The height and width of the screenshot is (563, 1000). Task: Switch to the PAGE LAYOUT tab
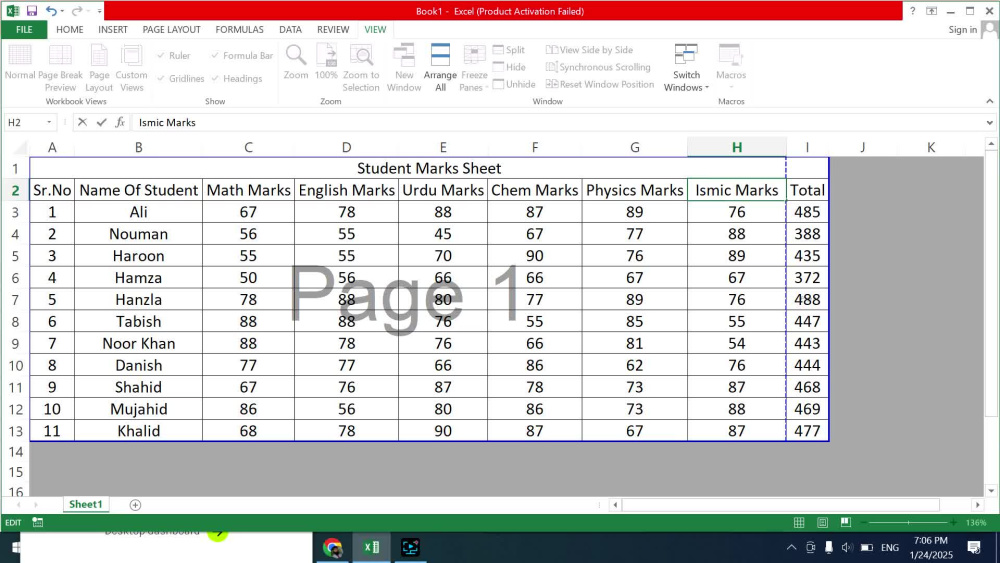pyautogui.click(x=172, y=29)
